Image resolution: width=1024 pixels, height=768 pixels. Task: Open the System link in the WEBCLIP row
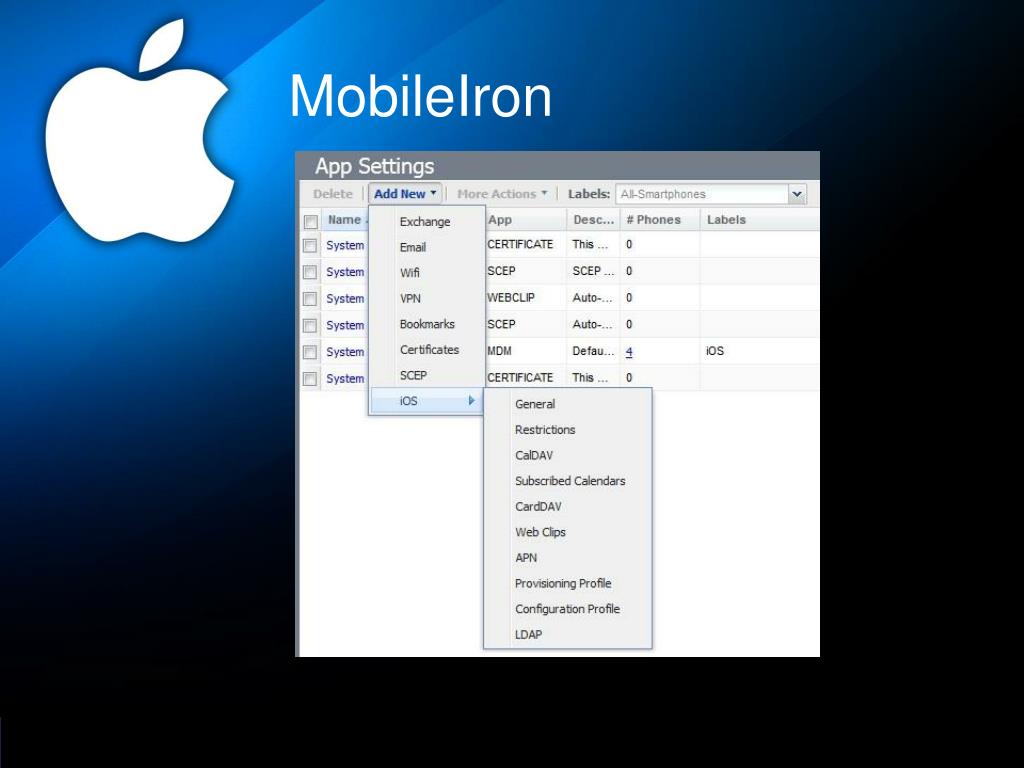pos(345,298)
